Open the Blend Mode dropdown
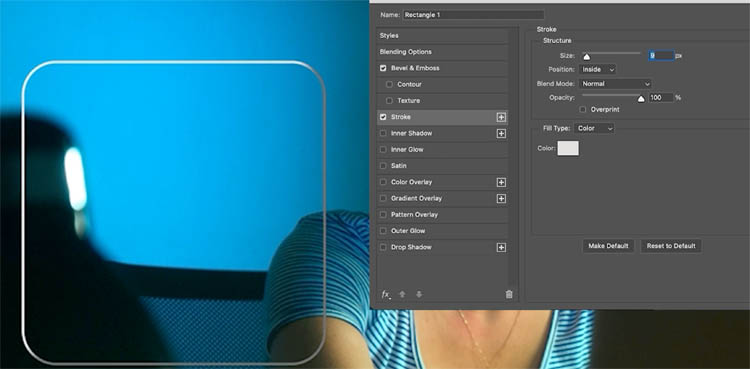 tap(616, 84)
